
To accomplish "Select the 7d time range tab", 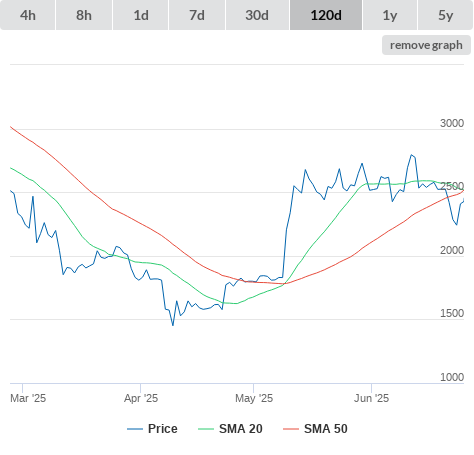I will pos(197,15).
